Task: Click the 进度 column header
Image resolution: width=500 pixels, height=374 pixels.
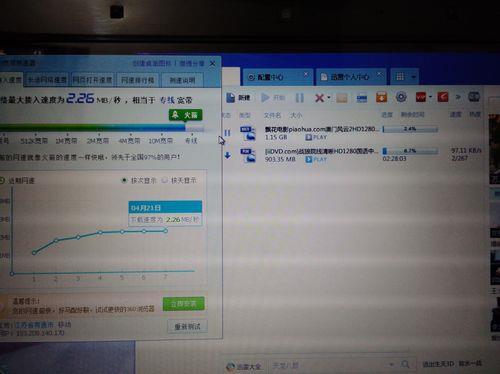Action: (387, 115)
